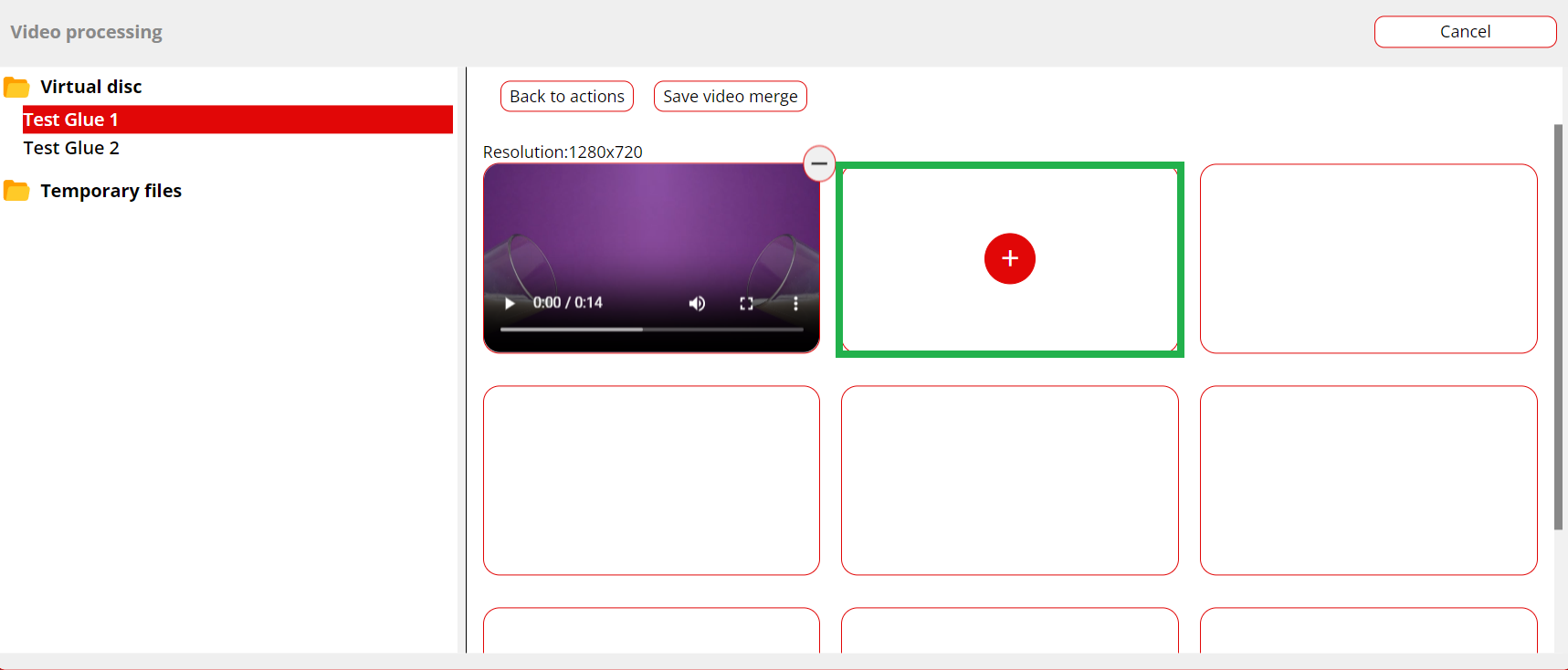
Task: Remove the first video with minus icon
Action: tap(819, 163)
